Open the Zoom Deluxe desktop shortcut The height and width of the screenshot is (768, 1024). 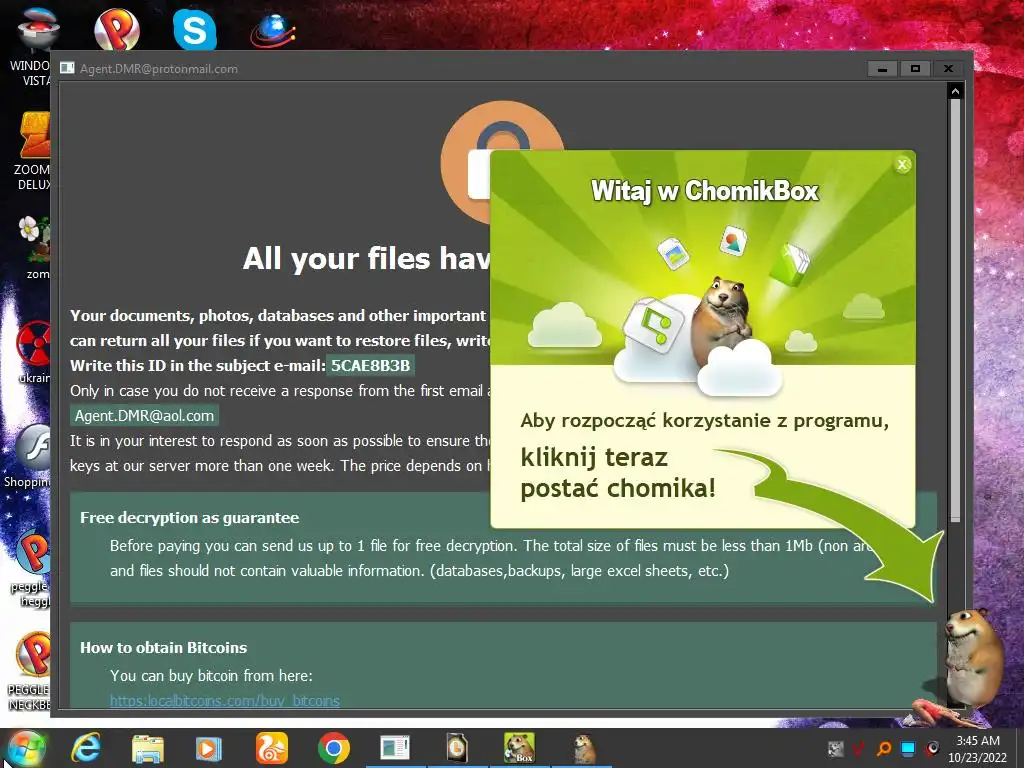coord(33,152)
